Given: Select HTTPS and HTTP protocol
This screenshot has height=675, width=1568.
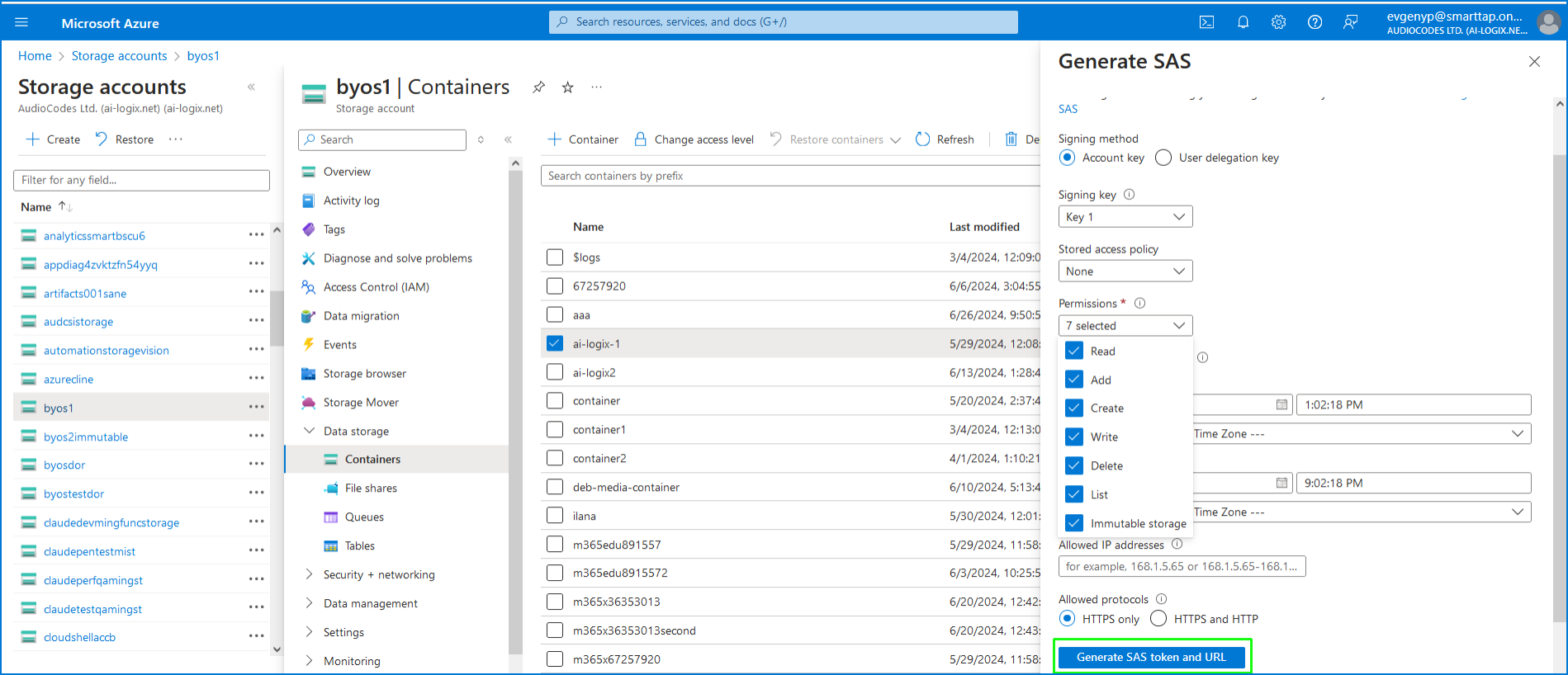Looking at the screenshot, I should point(1158,618).
